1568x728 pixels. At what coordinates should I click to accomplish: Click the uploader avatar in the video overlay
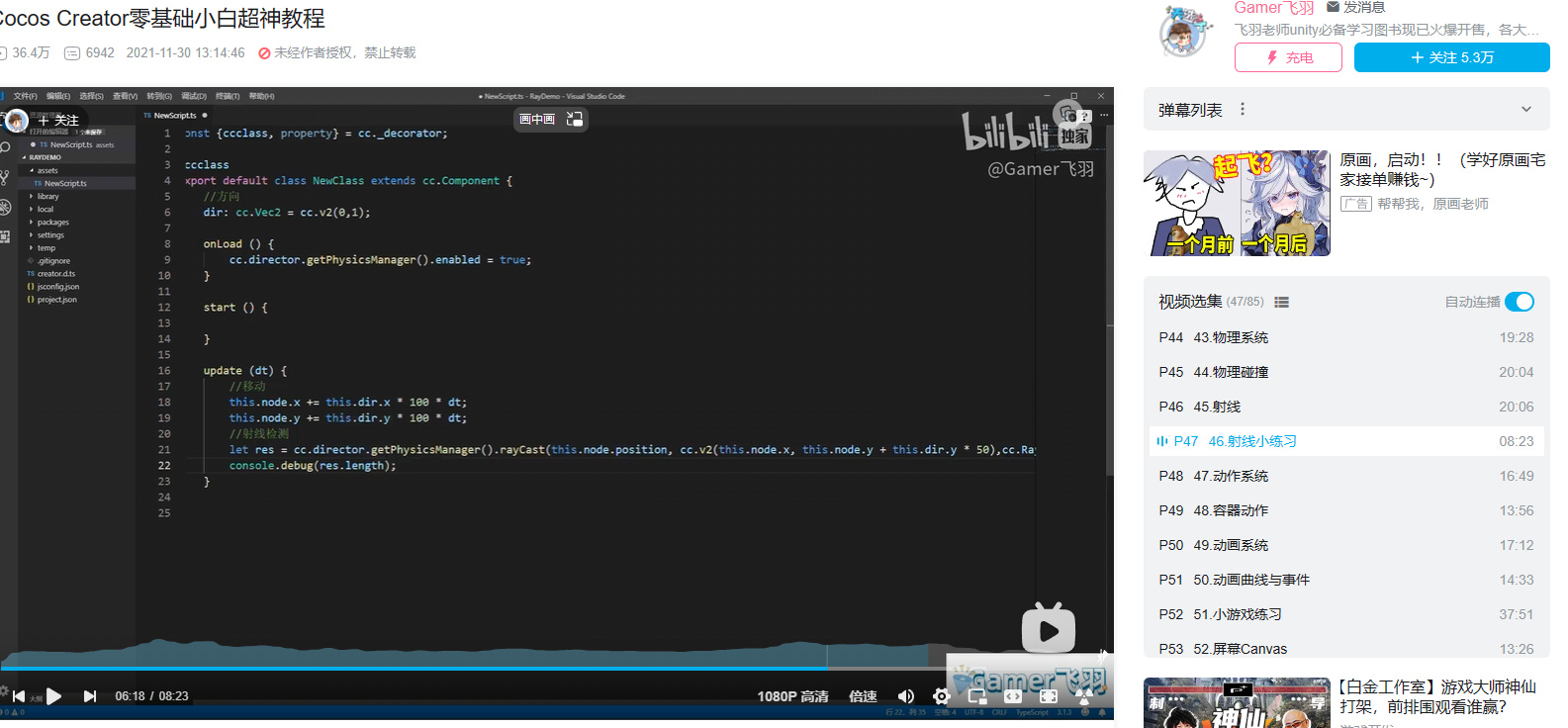pos(16,121)
